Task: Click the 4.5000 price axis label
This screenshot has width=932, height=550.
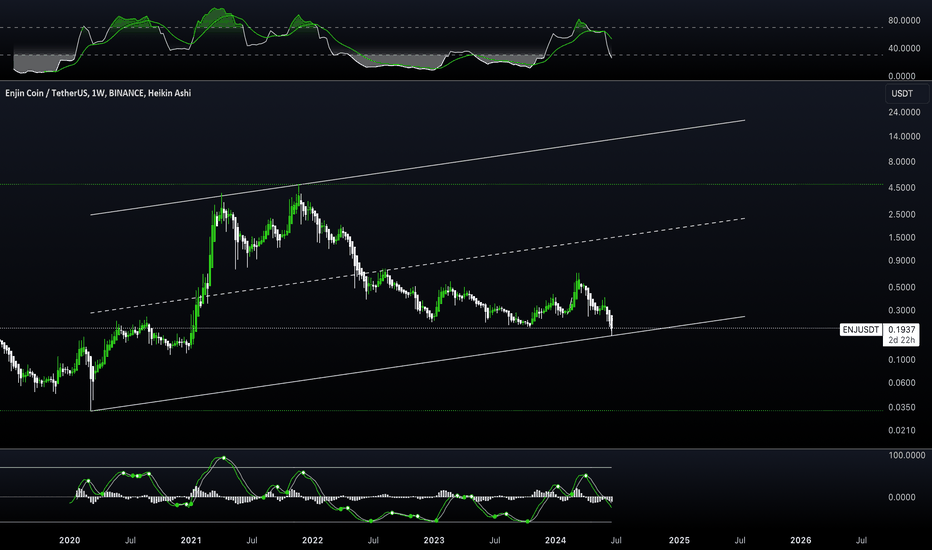Action: (904, 188)
